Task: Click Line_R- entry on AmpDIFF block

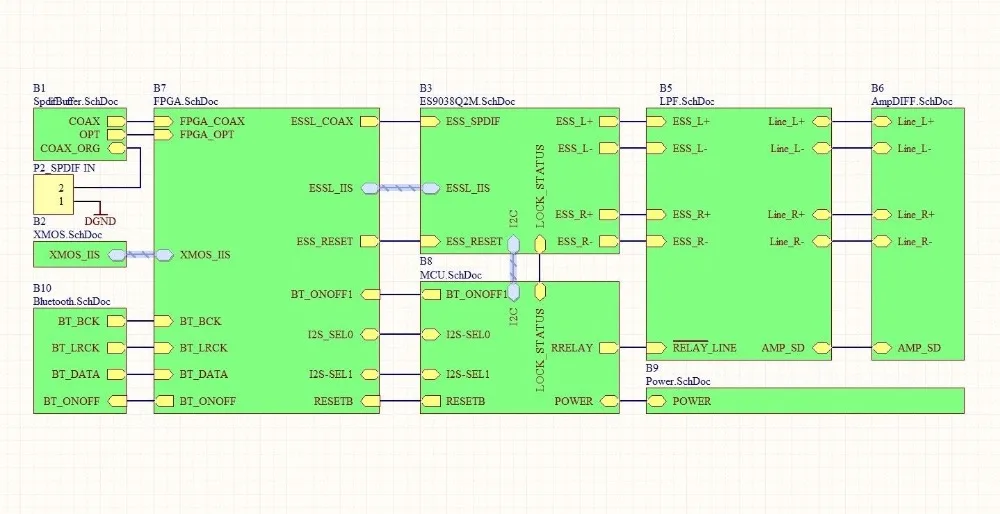Action: pyautogui.click(x=882, y=241)
